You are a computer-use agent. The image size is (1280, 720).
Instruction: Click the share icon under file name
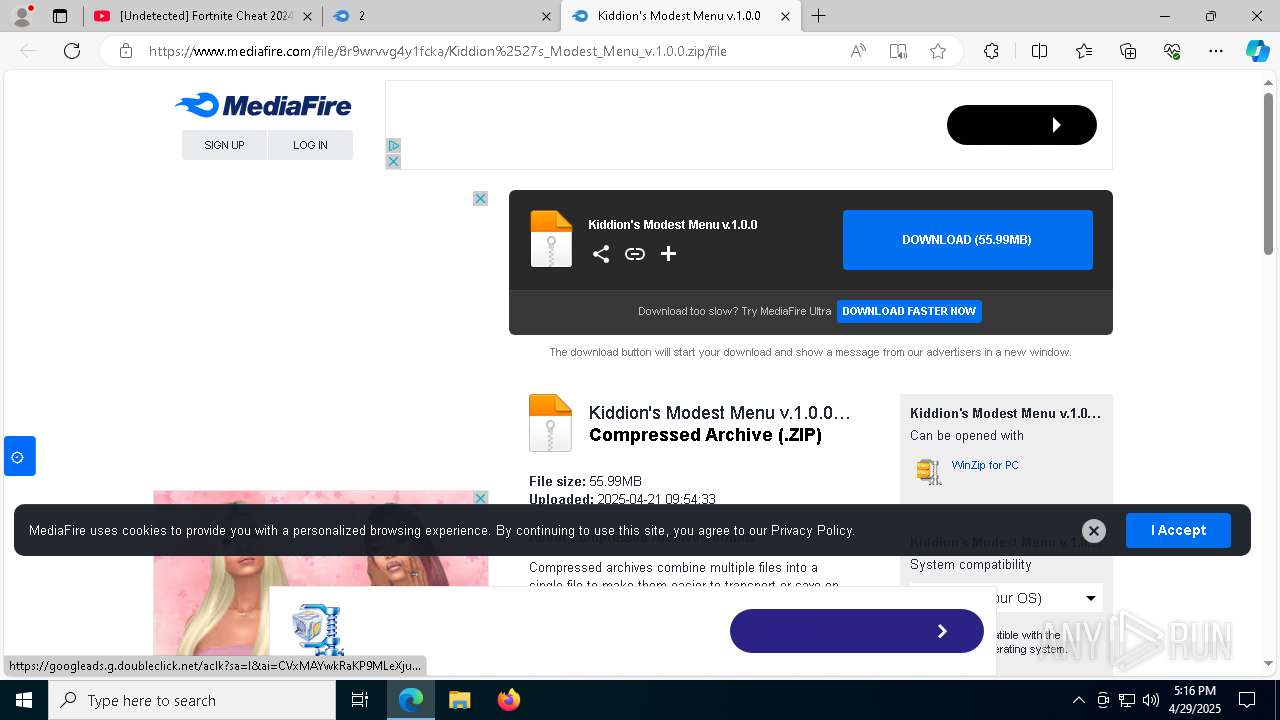601,254
